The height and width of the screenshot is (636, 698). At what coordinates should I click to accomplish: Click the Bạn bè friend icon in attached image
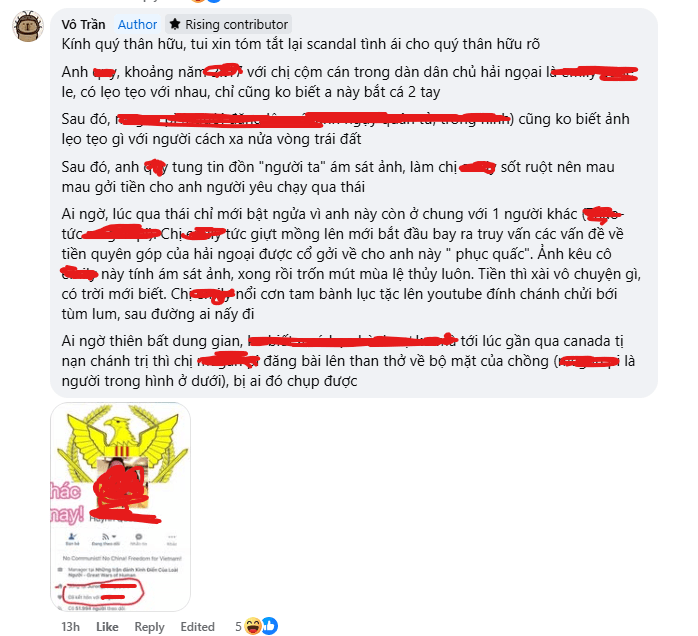point(73,537)
